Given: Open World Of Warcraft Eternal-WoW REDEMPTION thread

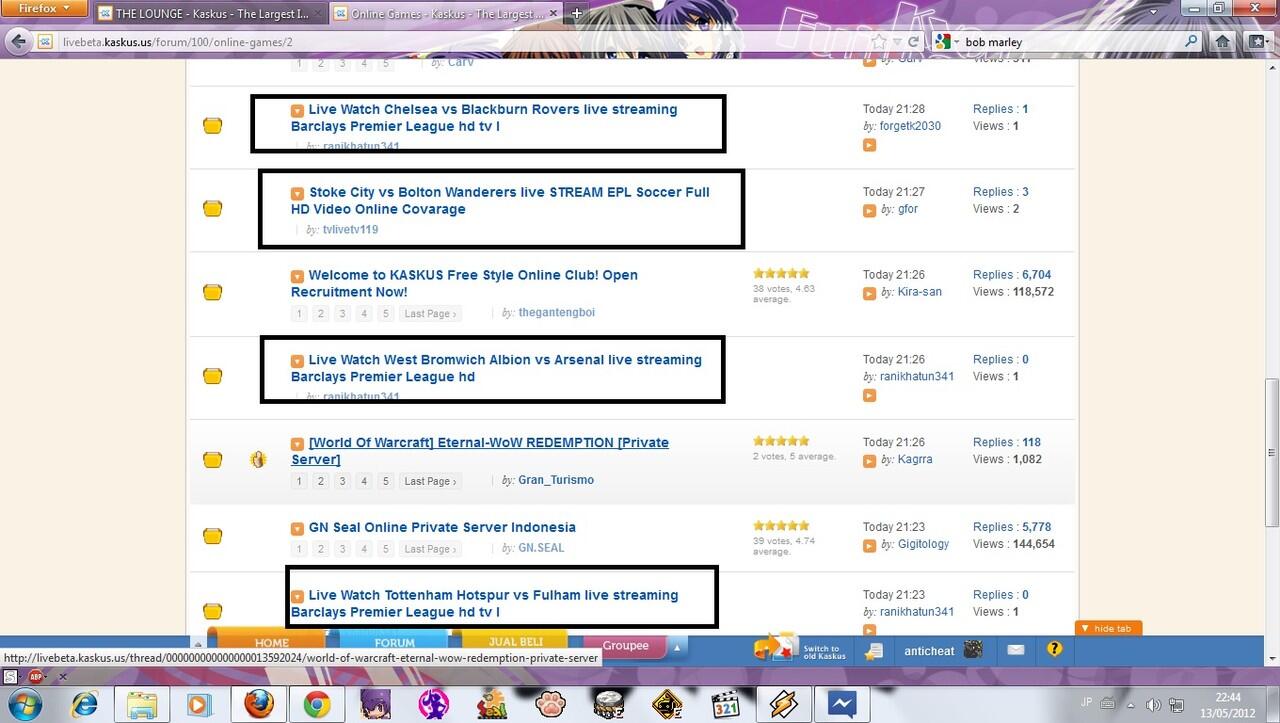Looking at the screenshot, I should (x=480, y=451).
